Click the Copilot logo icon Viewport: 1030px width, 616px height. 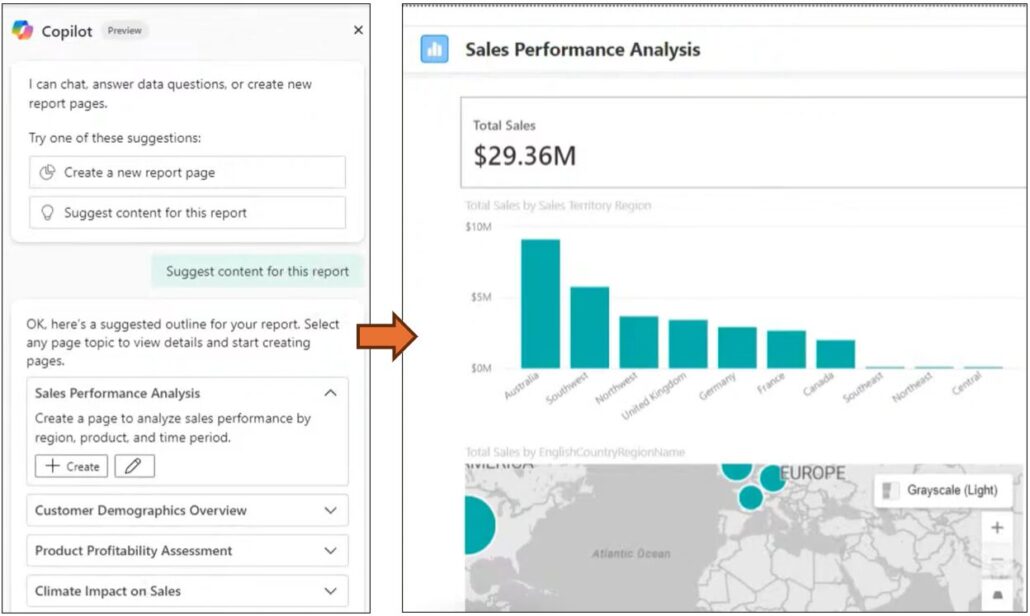[x=23, y=31]
